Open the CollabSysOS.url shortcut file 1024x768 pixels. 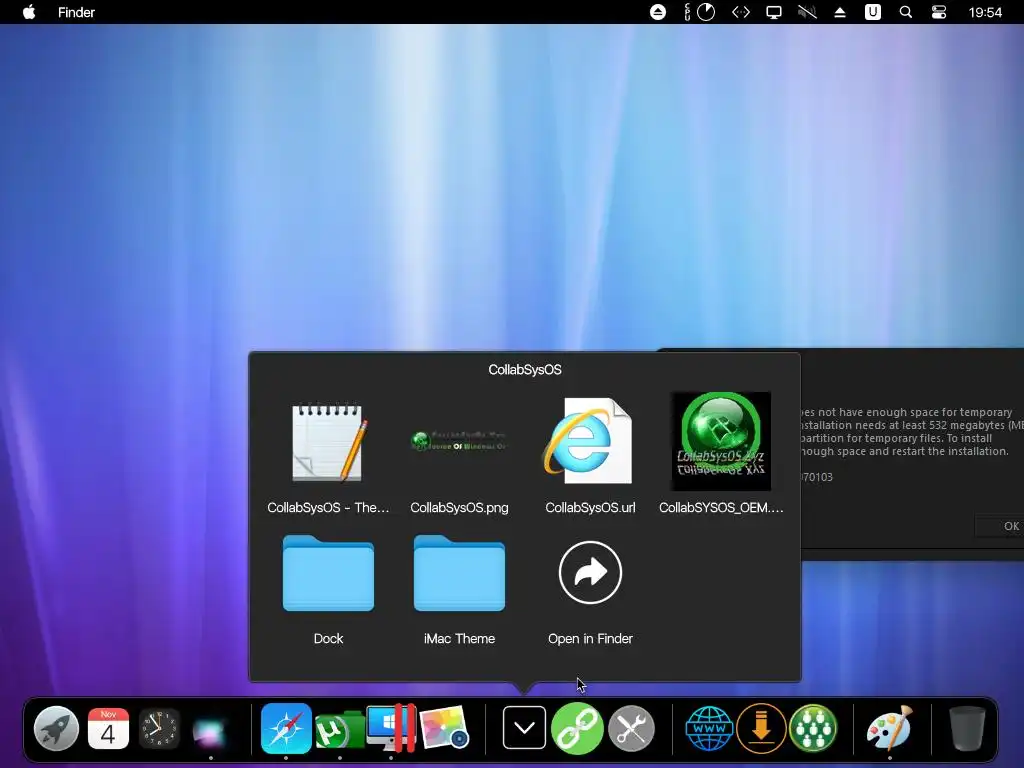tap(589, 441)
